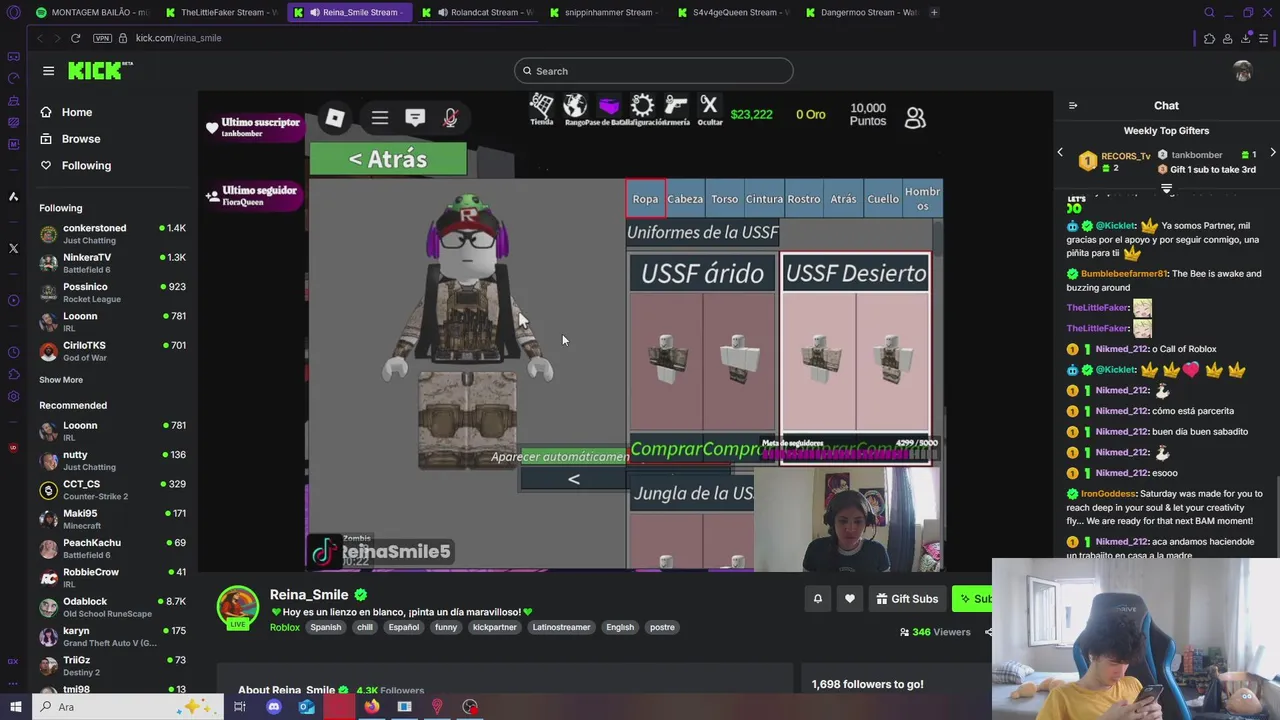1280x720 pixels.
Task: Click the gear Configuración icon in game
Action: pos(642,109)
